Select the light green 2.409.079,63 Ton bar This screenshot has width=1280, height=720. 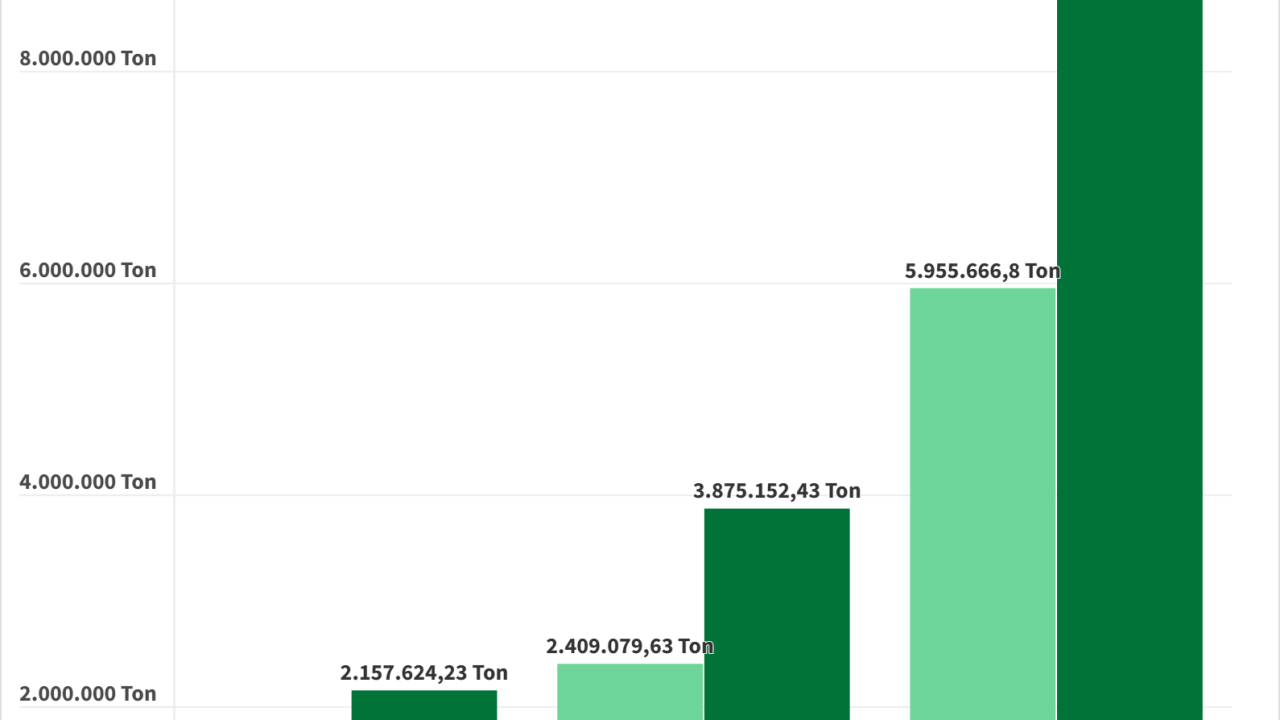630,692
